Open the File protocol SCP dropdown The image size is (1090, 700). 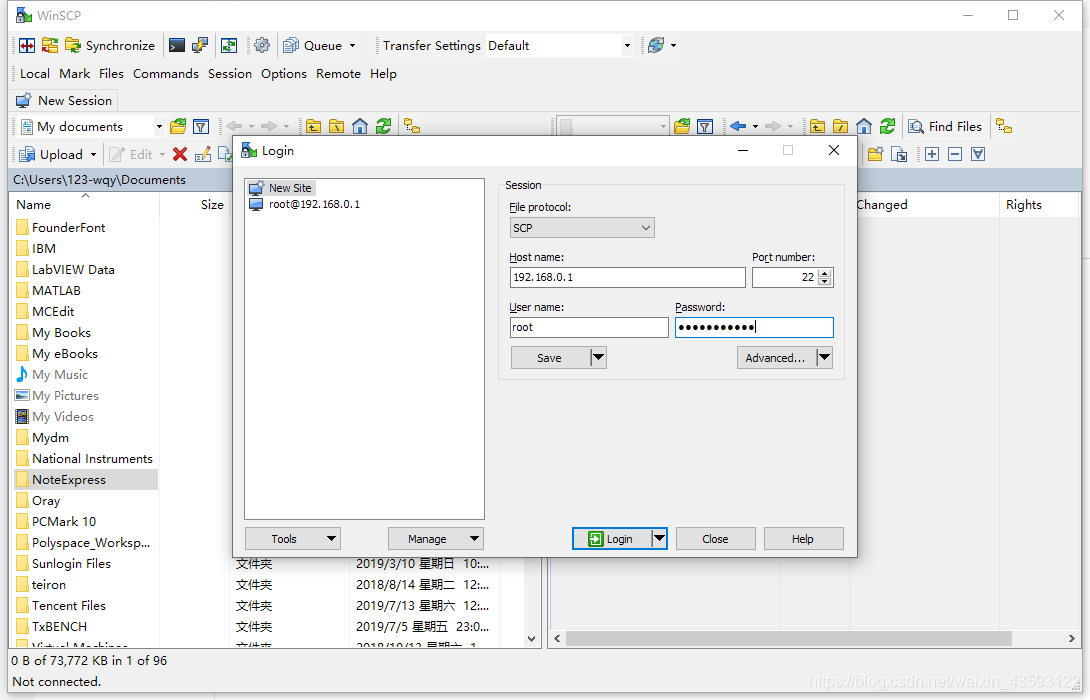(x=582, y=228)
